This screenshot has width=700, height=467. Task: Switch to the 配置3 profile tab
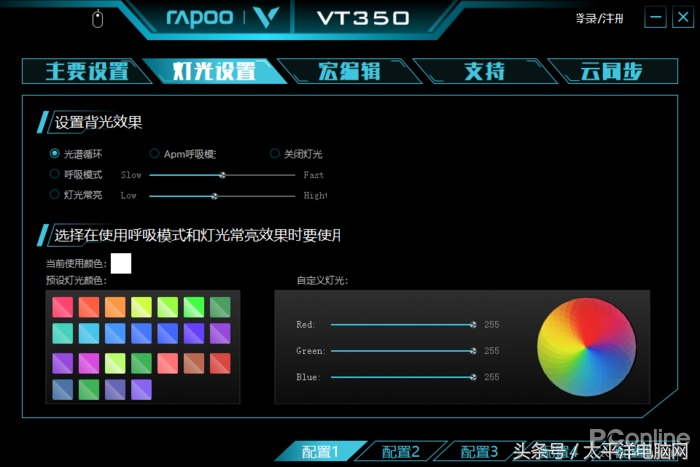pyautogui.click(x=479, y=451)
